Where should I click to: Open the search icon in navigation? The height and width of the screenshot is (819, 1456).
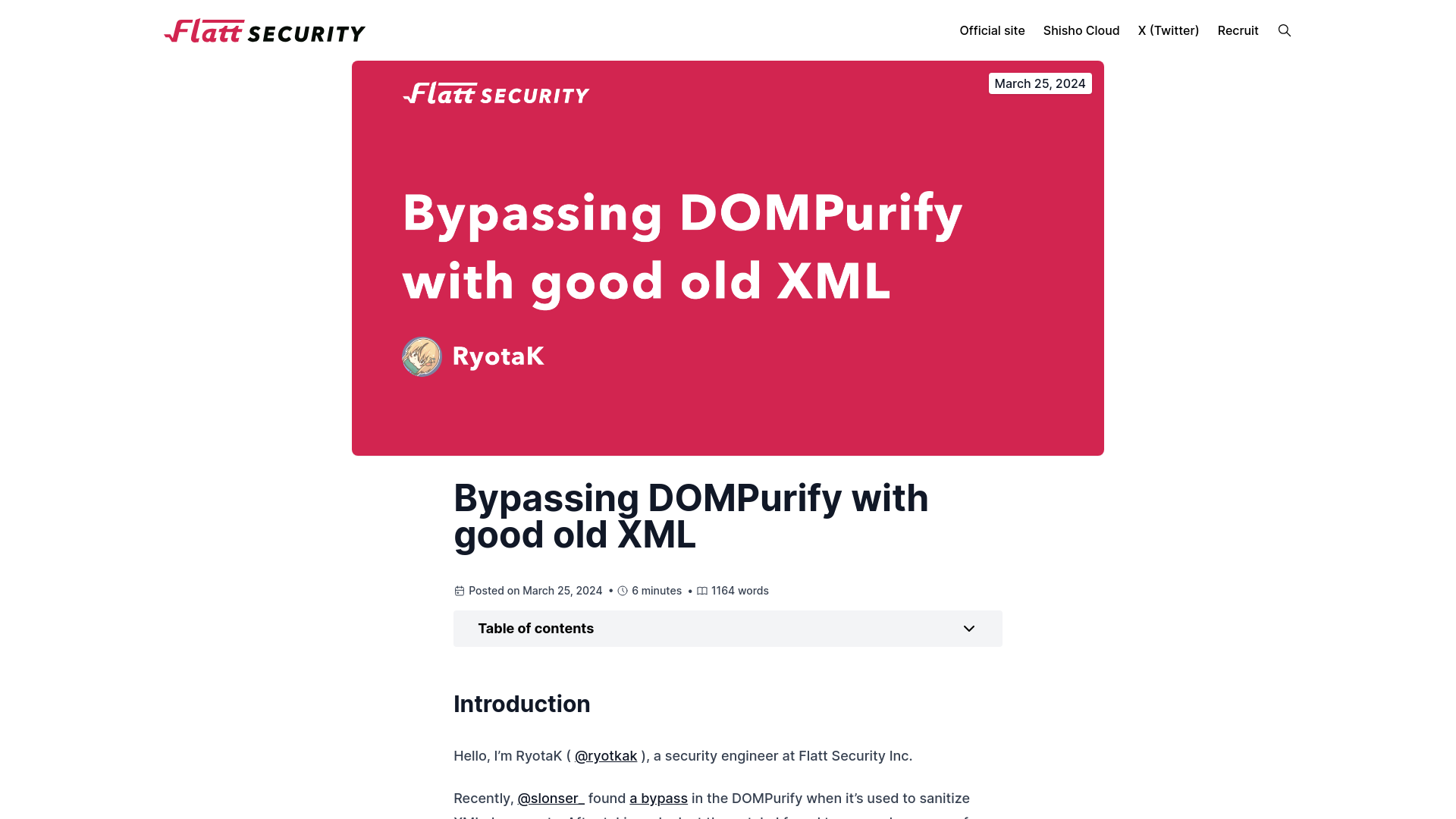(x=1284, y=30)
